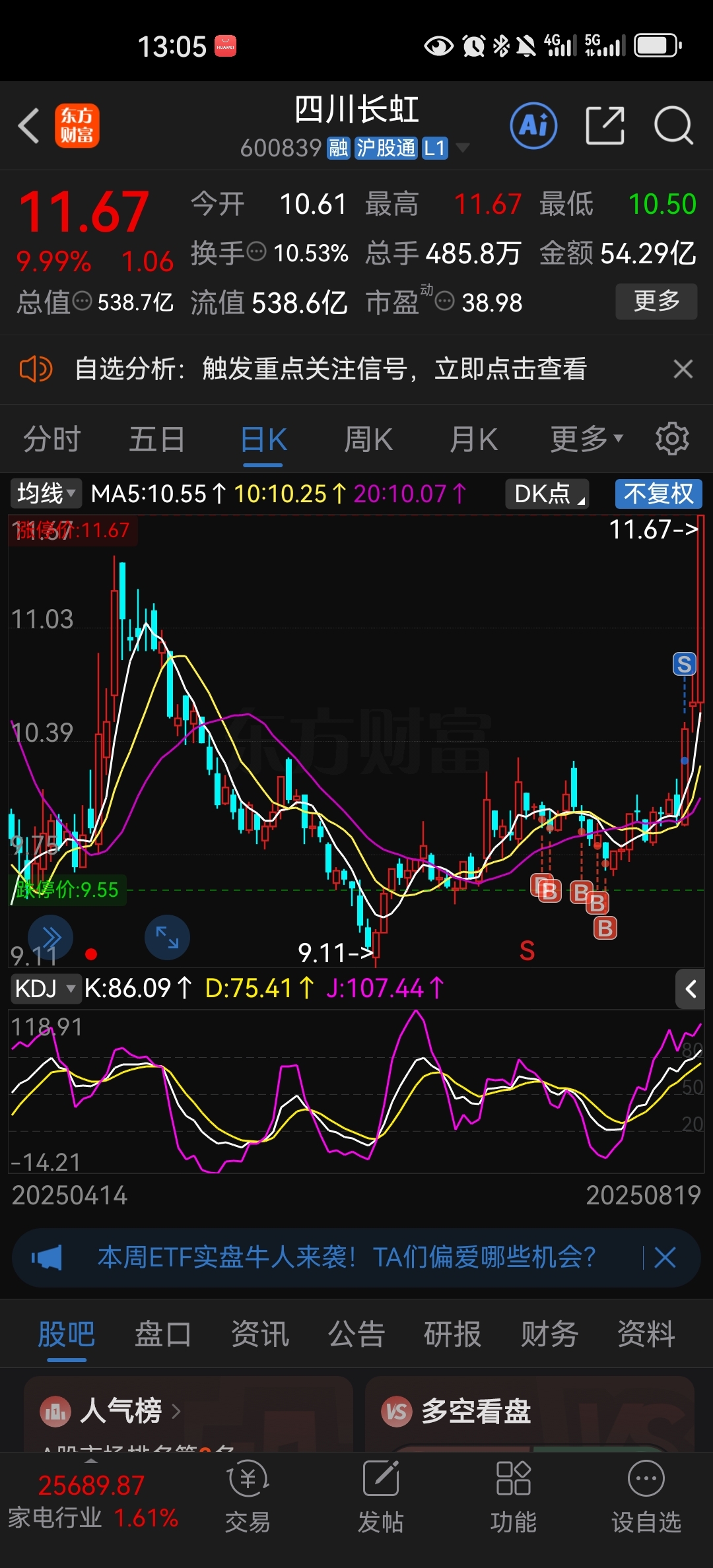Toggle the 不复权 adjustment button
Image resolution: width=713 pixels, height=1568 pixels.
coord(659,494)
